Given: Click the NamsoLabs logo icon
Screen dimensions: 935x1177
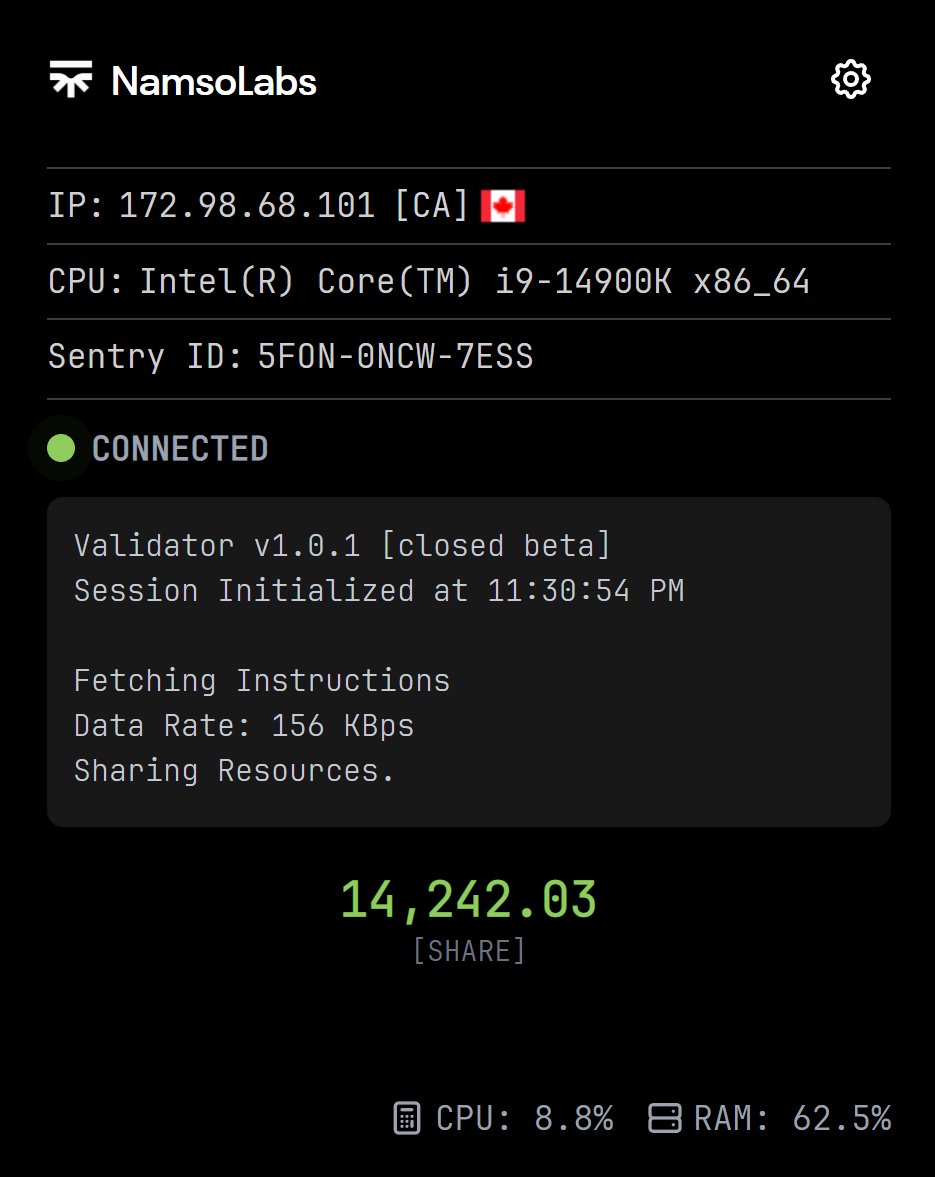Looking at the screenshot, I should [x=71, y=80].
